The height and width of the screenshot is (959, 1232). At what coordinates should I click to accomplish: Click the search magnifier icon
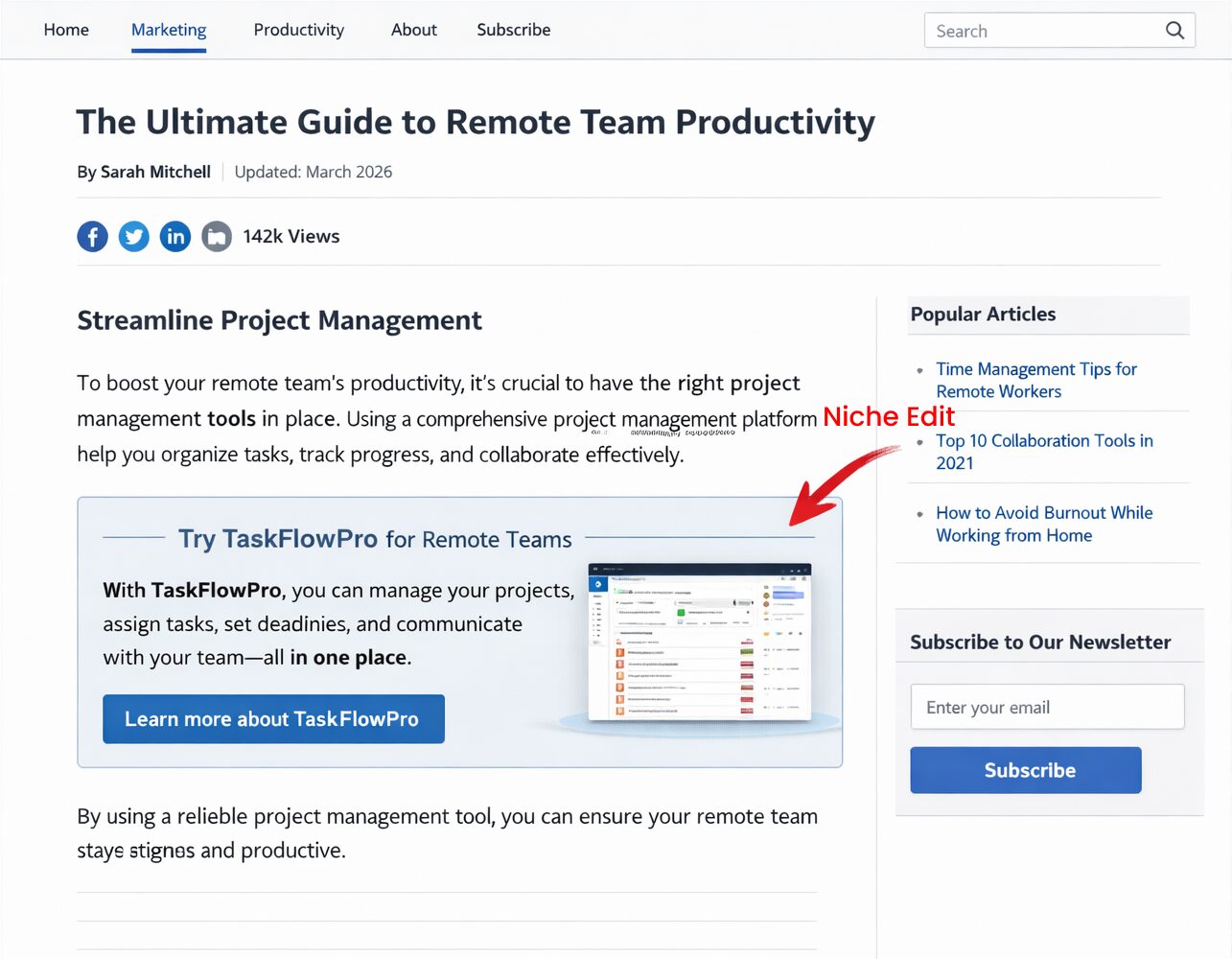[1174, 30]
